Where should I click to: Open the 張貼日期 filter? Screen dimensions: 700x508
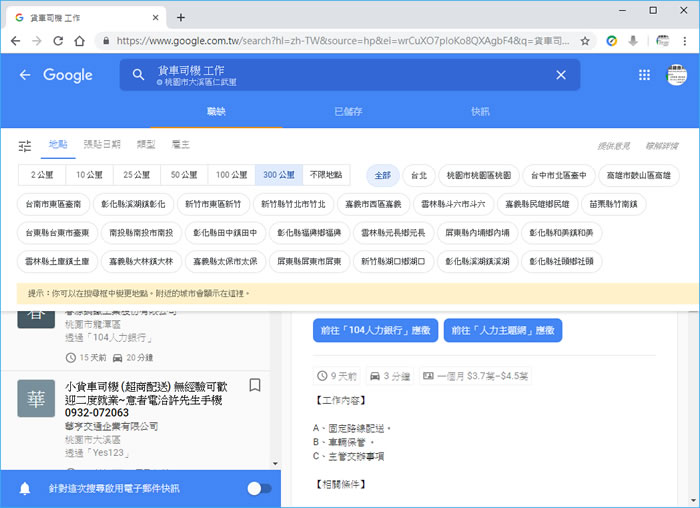[x=101, y=145]
